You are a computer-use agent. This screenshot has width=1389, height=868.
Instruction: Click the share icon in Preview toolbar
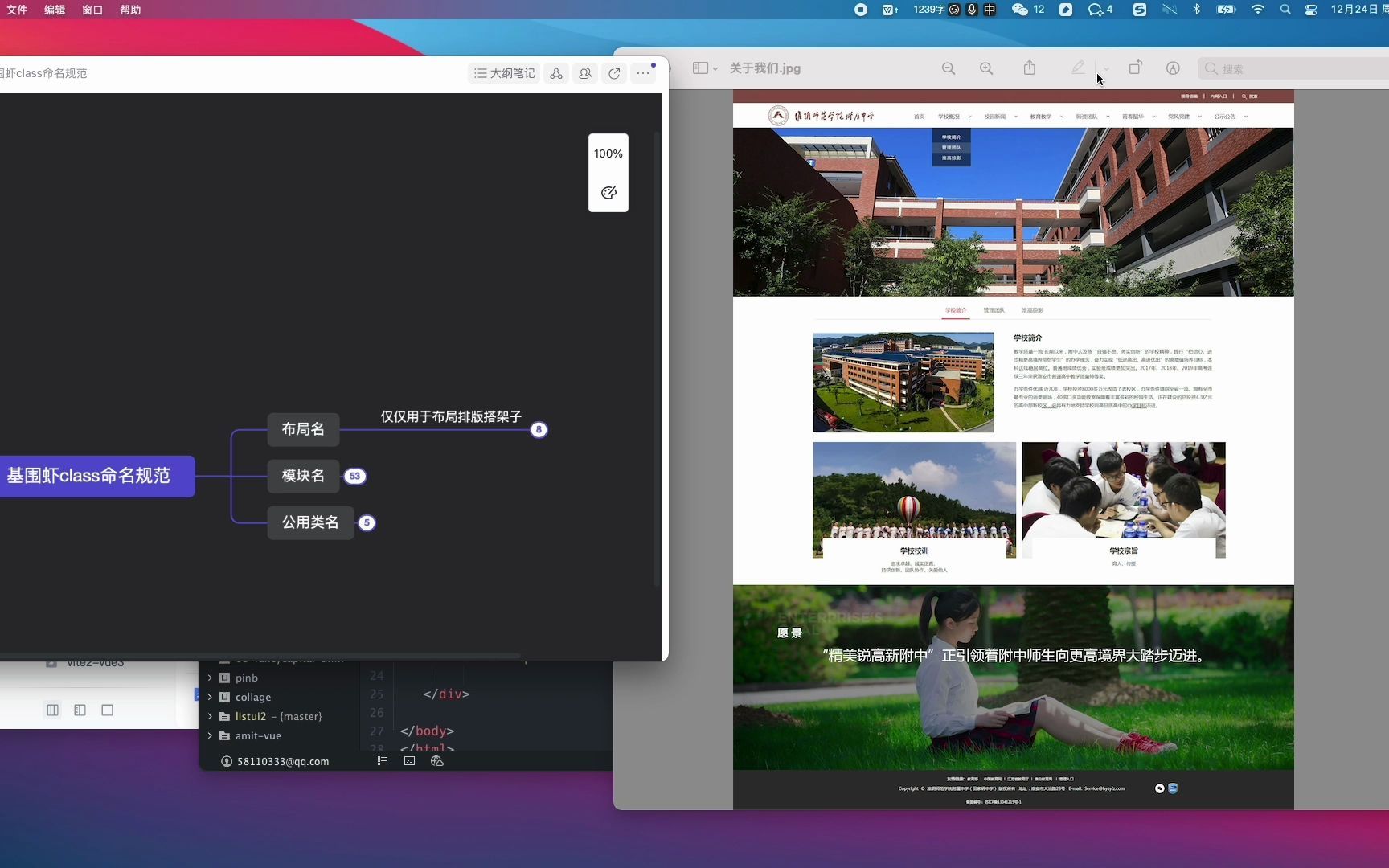(1030, 68)
